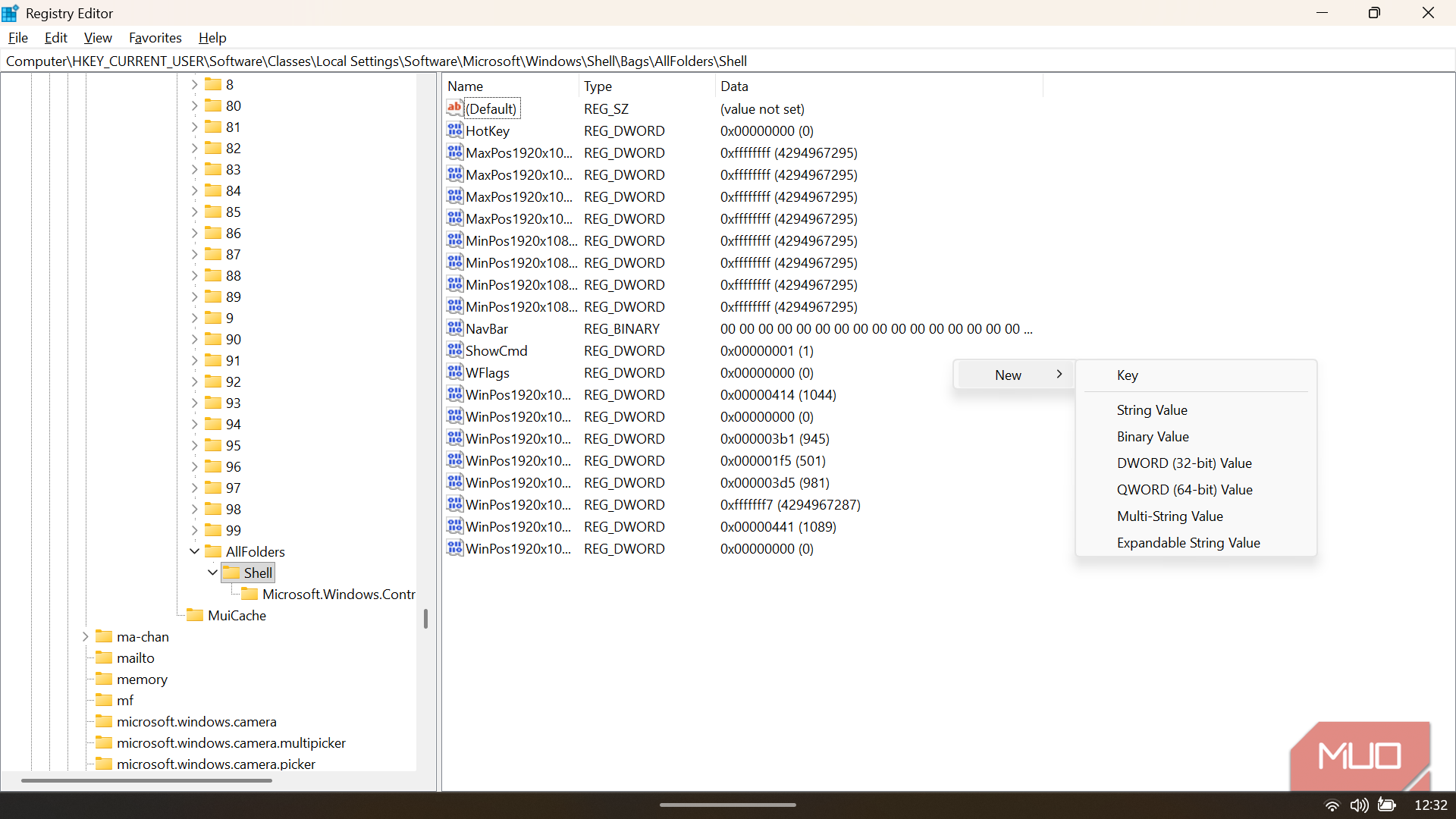Open the Help menu

point(212,38)
